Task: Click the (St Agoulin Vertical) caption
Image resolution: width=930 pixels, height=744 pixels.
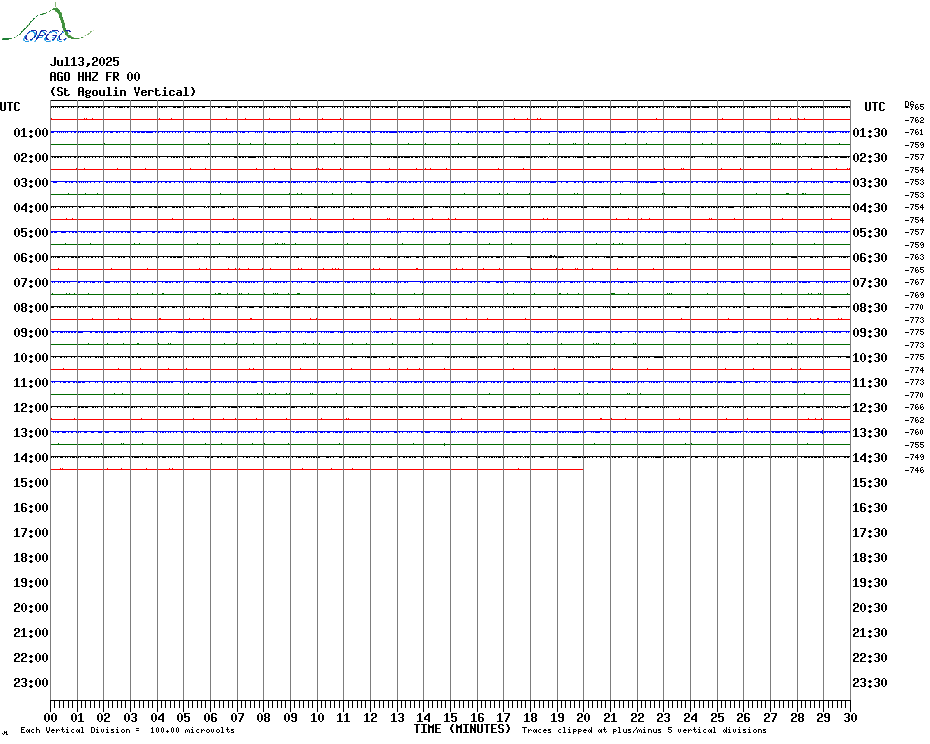Action: pyautogui.click(x=123, y=91)
